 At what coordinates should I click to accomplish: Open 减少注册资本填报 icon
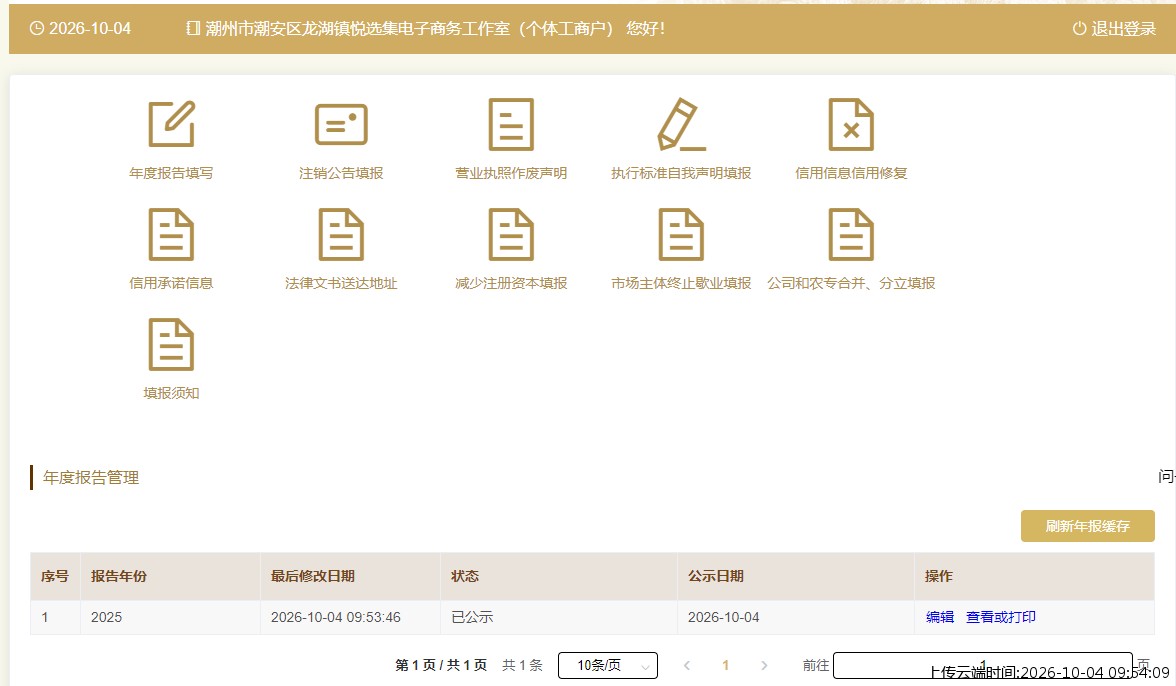click(x=512, y=235)
